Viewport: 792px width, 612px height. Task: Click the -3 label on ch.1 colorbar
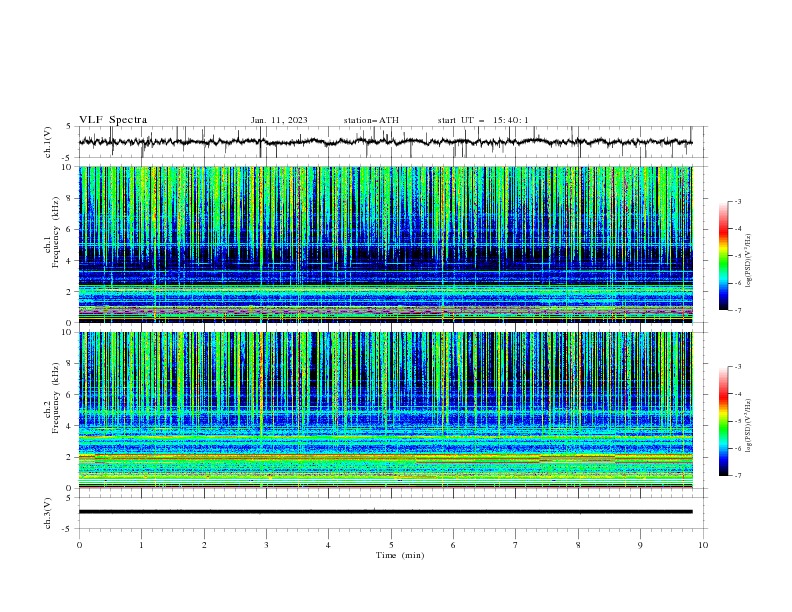tap(737, 201)
